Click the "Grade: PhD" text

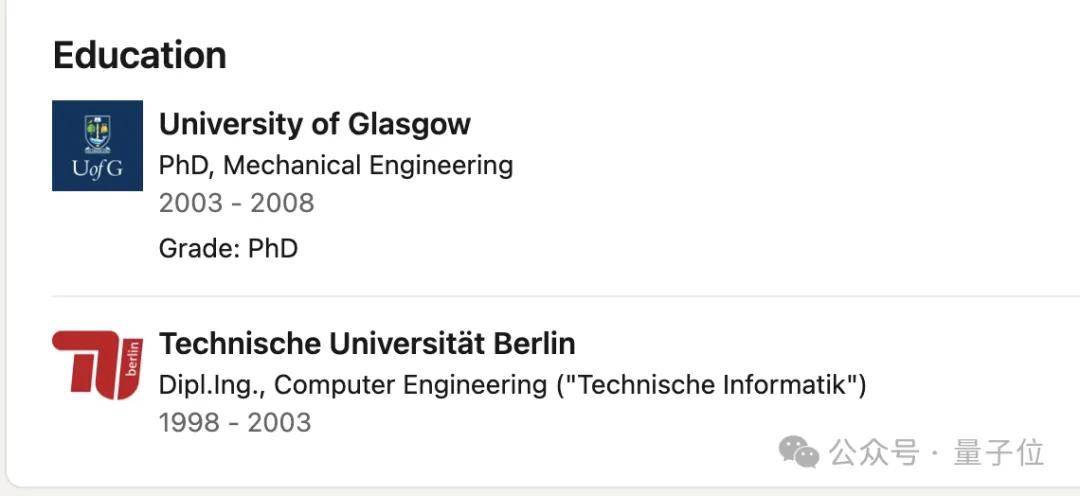(x=228, y=248)
